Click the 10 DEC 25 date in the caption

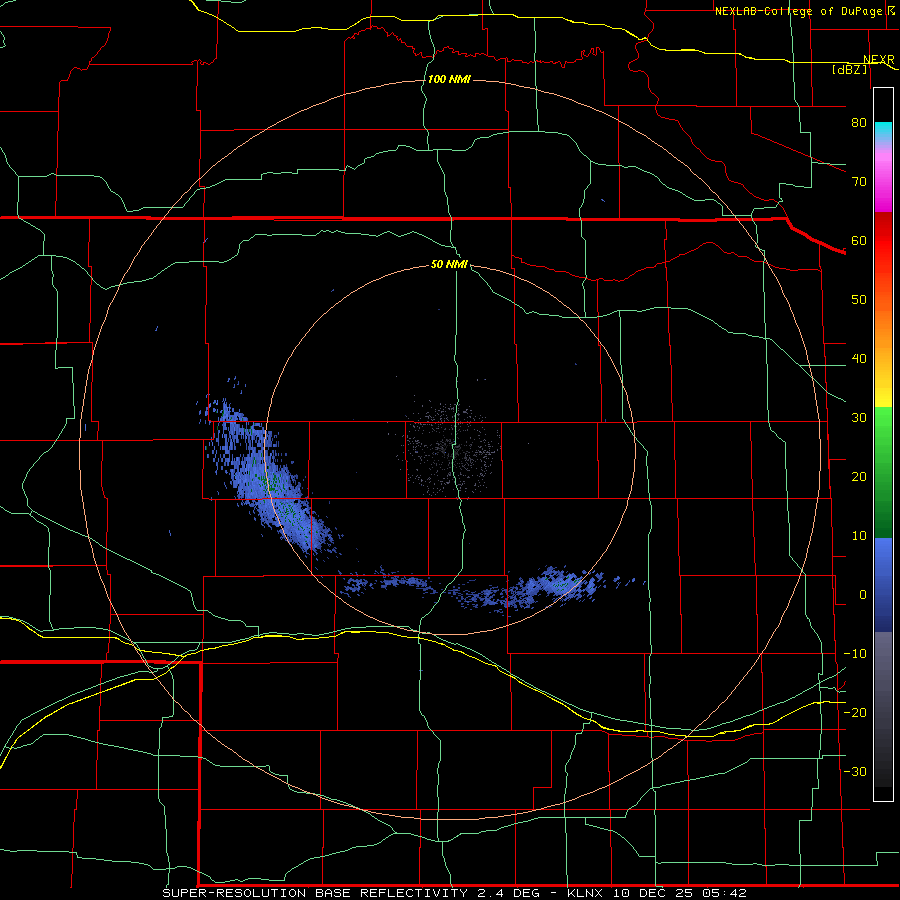(651, 893)
